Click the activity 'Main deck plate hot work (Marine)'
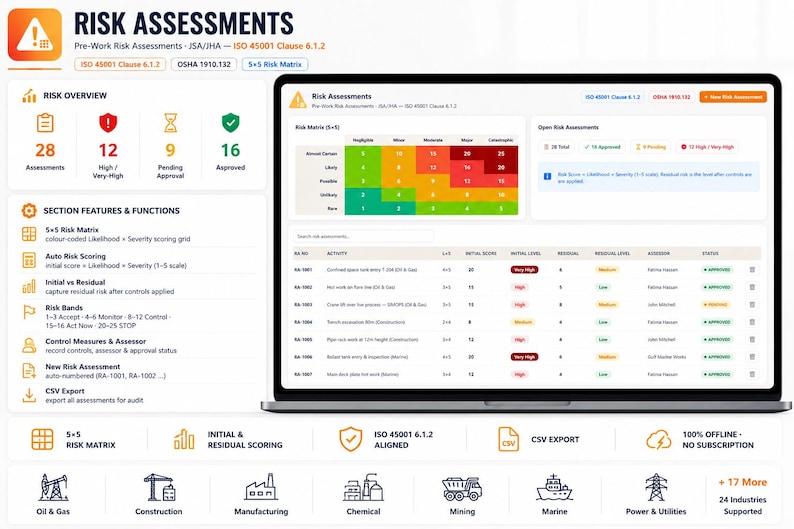 (x=363, y=375)
